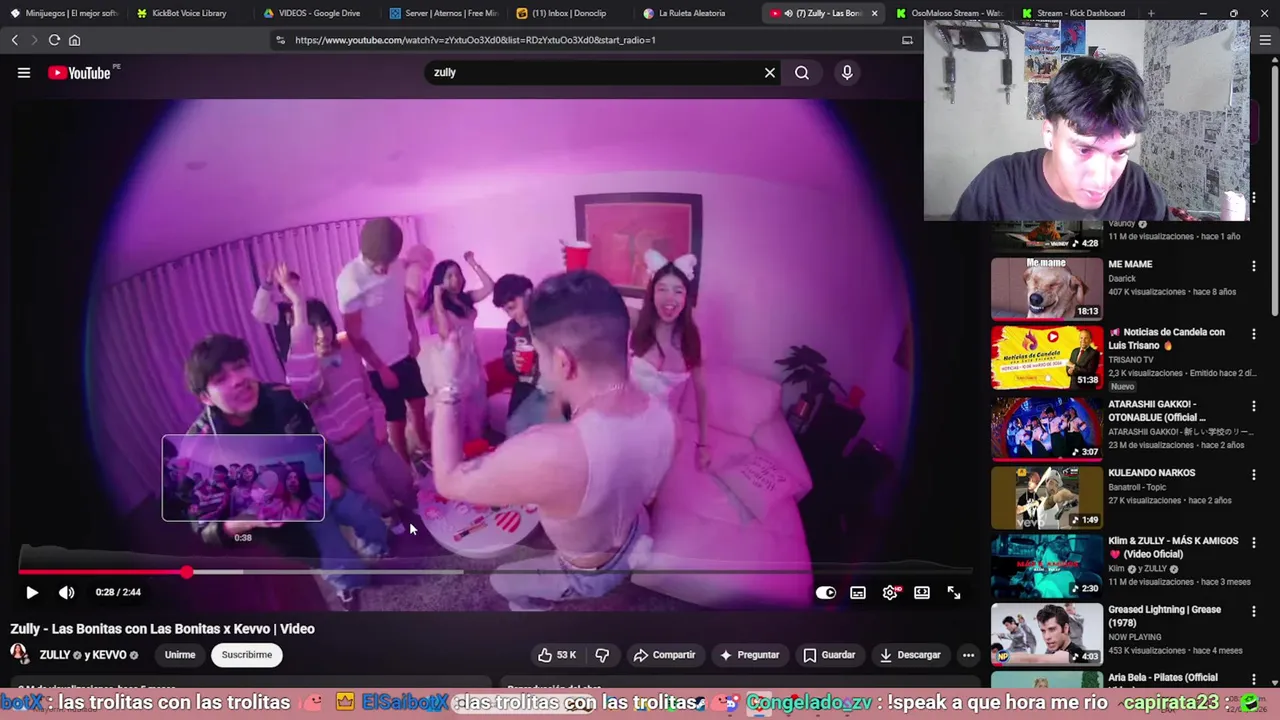Viewport: 1280px width, 720px height.
Task: Open options for KULEANDO NARKOS video
Action: pos(1253,474)
